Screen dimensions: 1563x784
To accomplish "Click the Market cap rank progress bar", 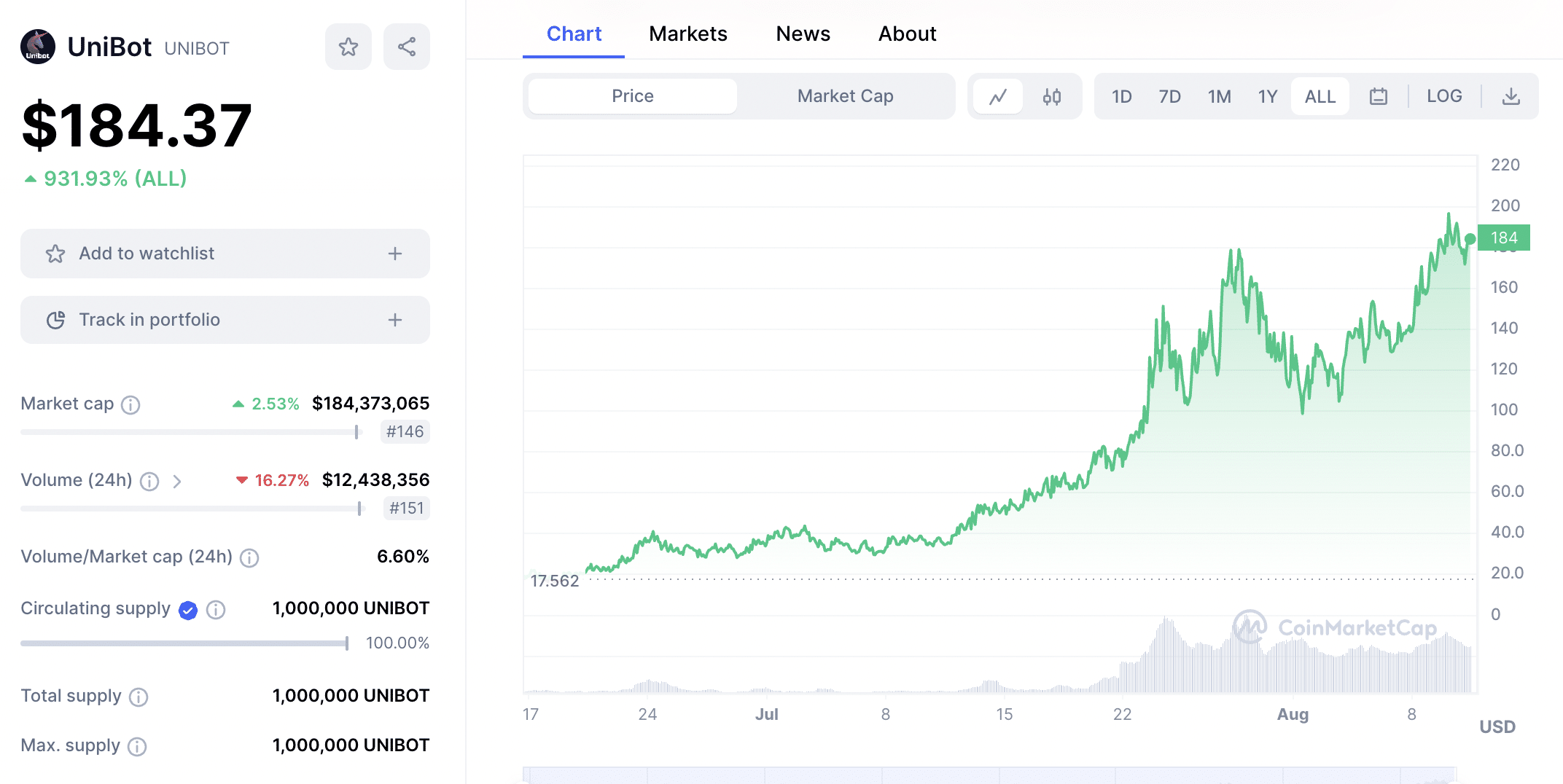I will click(192, 432).
